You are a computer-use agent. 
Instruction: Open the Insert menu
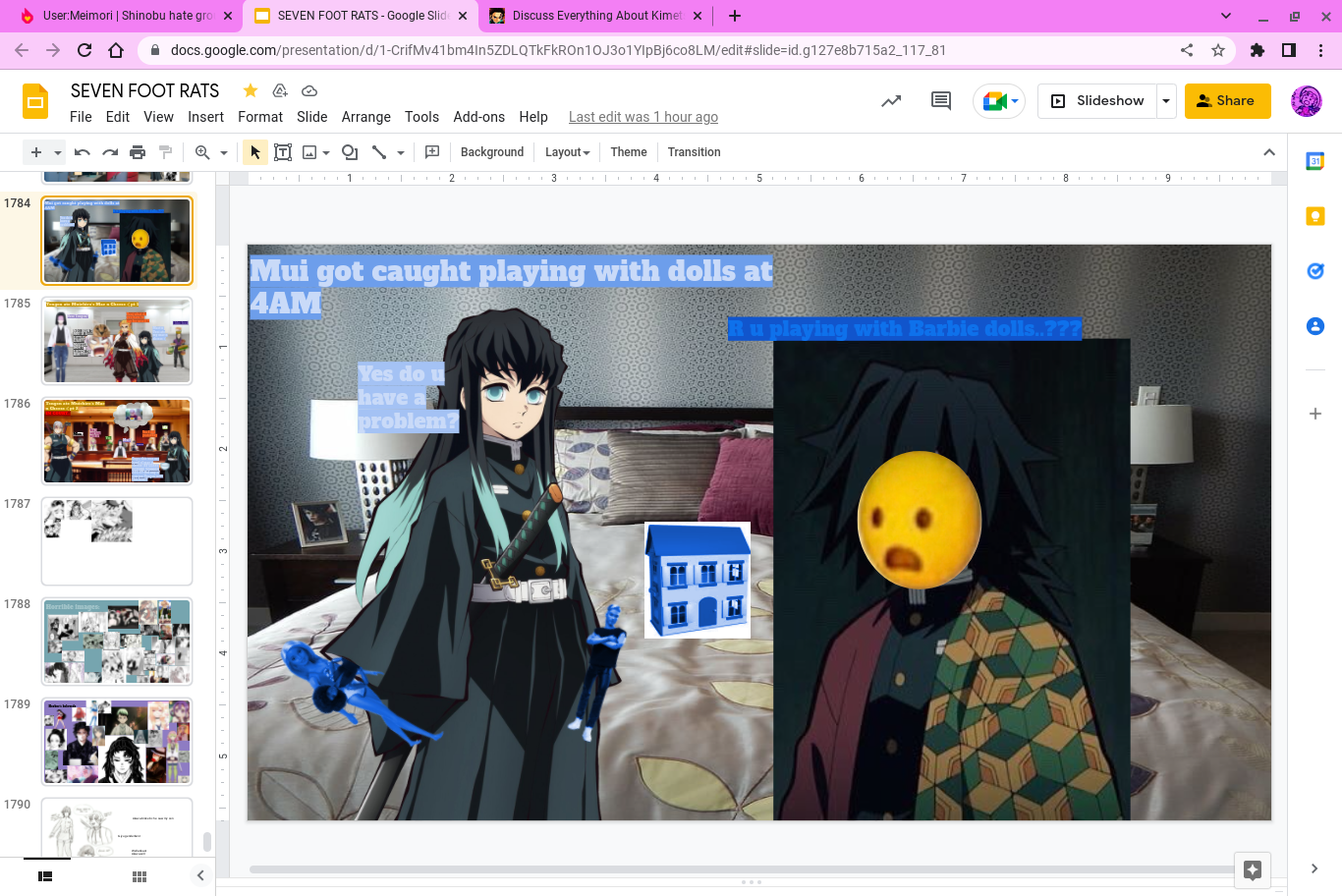(x=206, y=117)
